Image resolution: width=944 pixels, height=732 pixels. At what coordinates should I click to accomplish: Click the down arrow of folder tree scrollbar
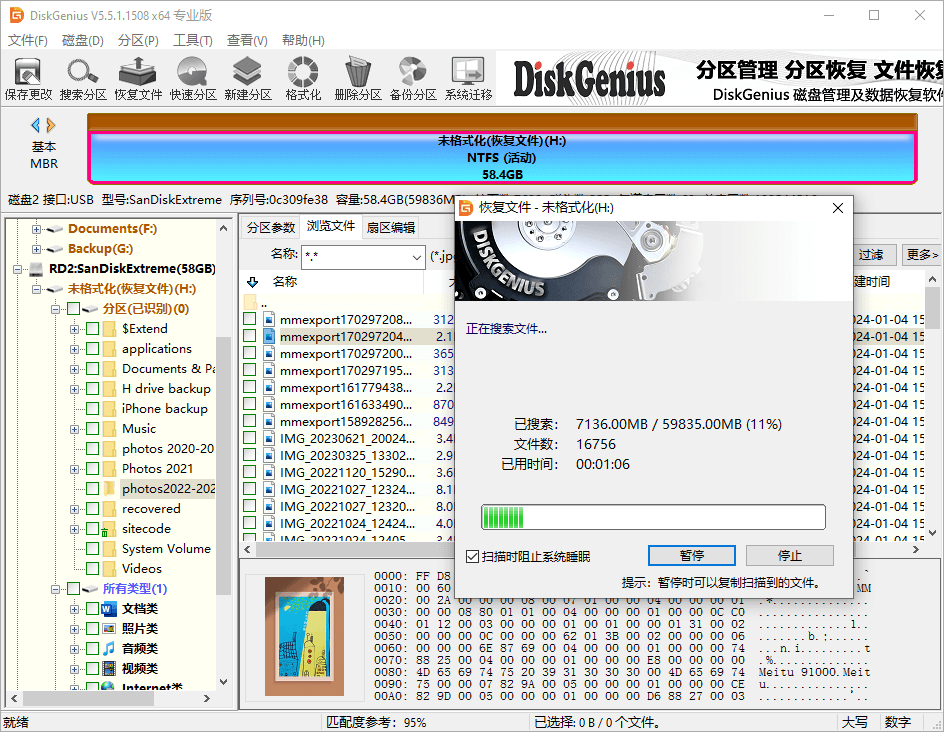[x=223, y=682]
